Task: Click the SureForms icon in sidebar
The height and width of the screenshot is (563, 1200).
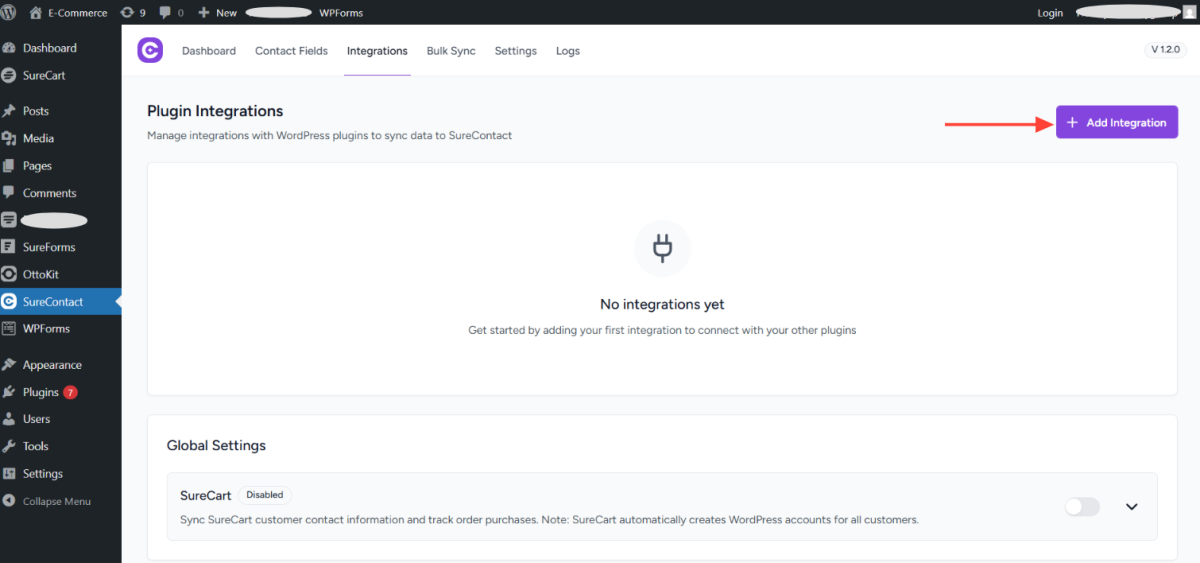Action: [9, 247]
